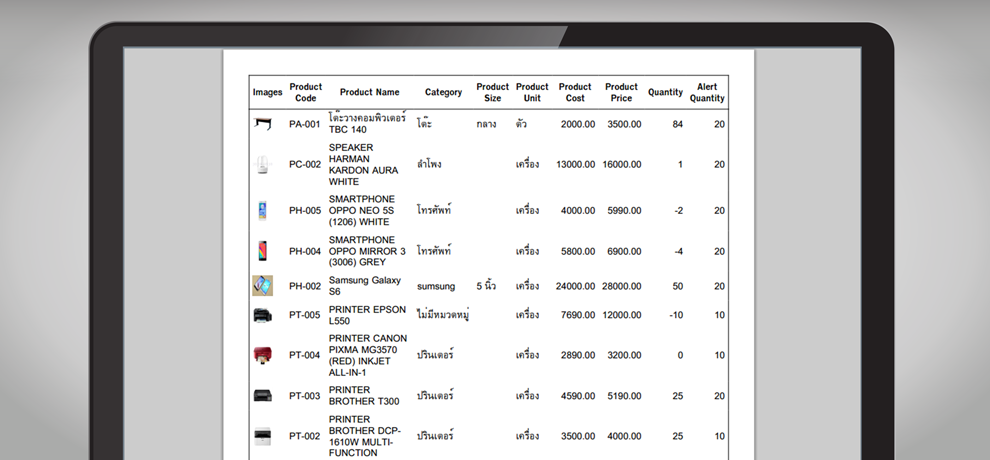Click product code PH-002

coord(305,286)
